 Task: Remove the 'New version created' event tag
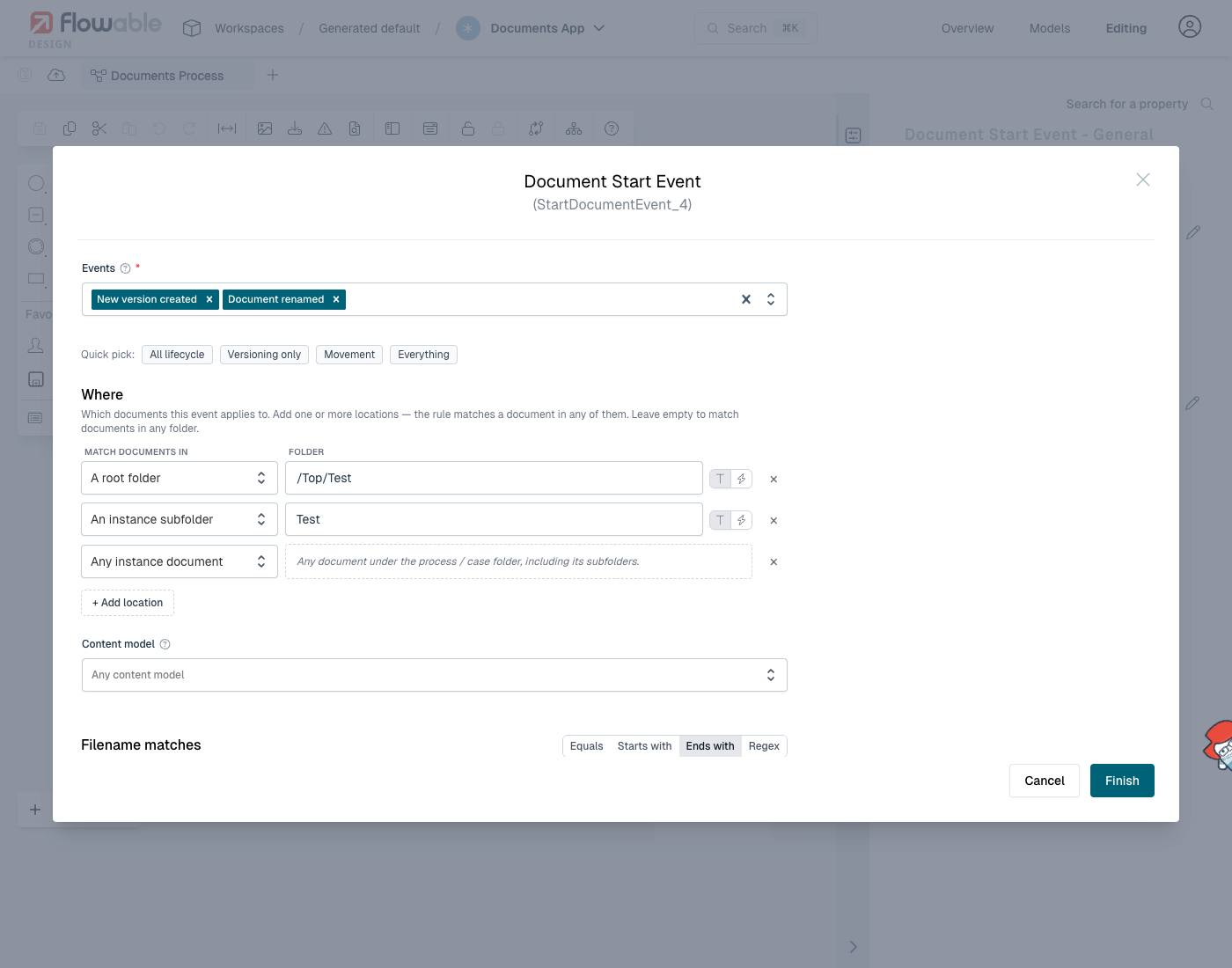(209, 299)
